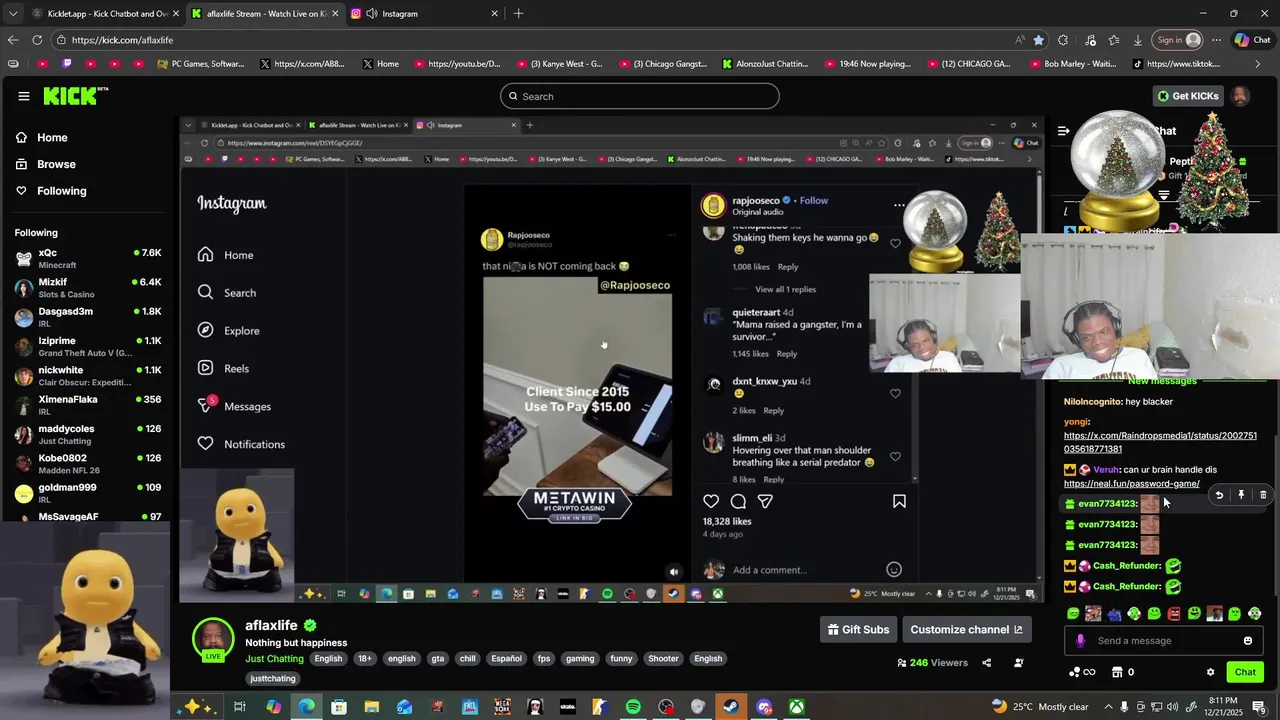The height and width of the screenshot is (720, 1280).
Task: Click the first green emote in quick bar
Action: pos(1073,614)
